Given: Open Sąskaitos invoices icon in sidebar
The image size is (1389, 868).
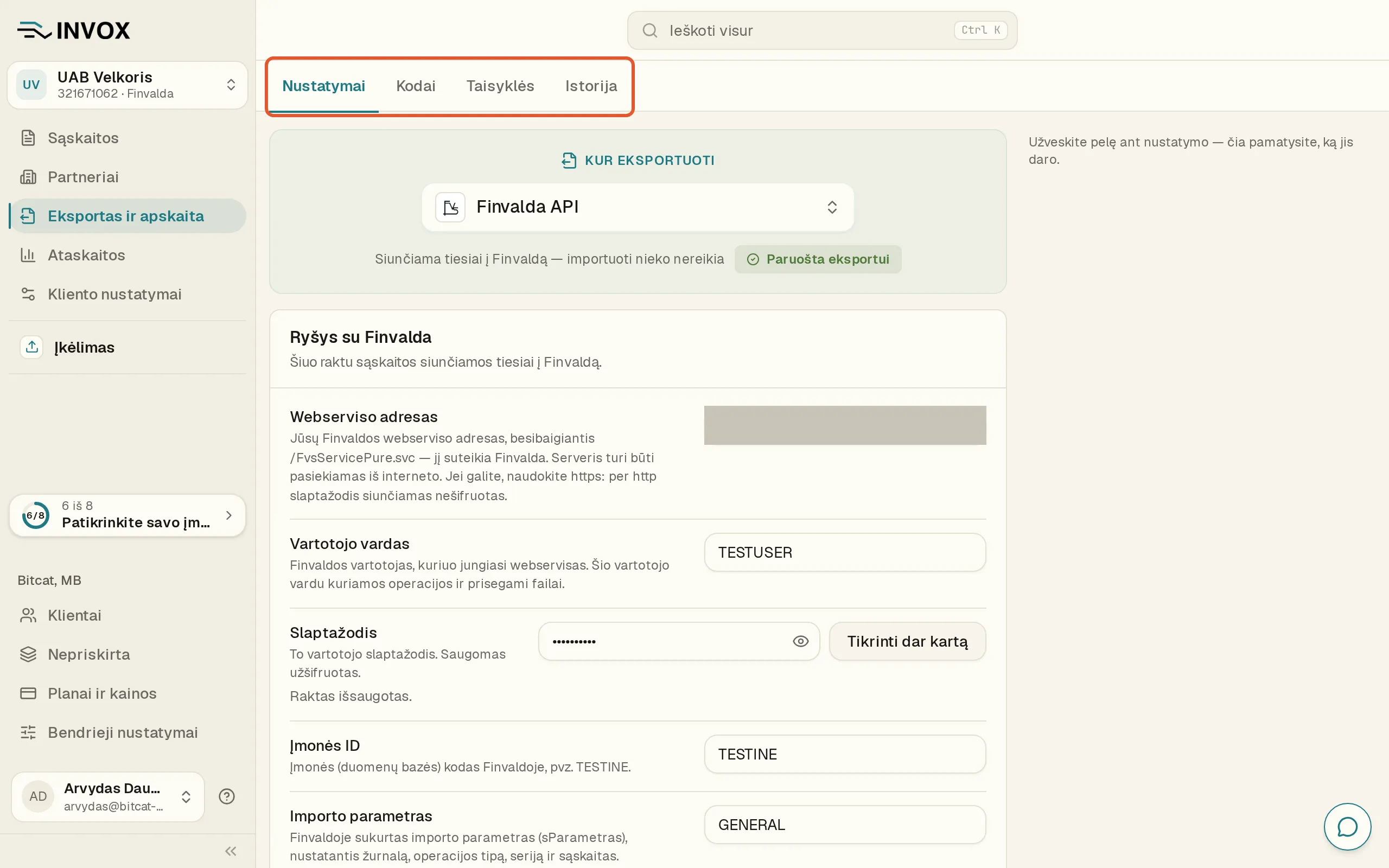Looking at the screenshot, I should [x=28, y=138].
